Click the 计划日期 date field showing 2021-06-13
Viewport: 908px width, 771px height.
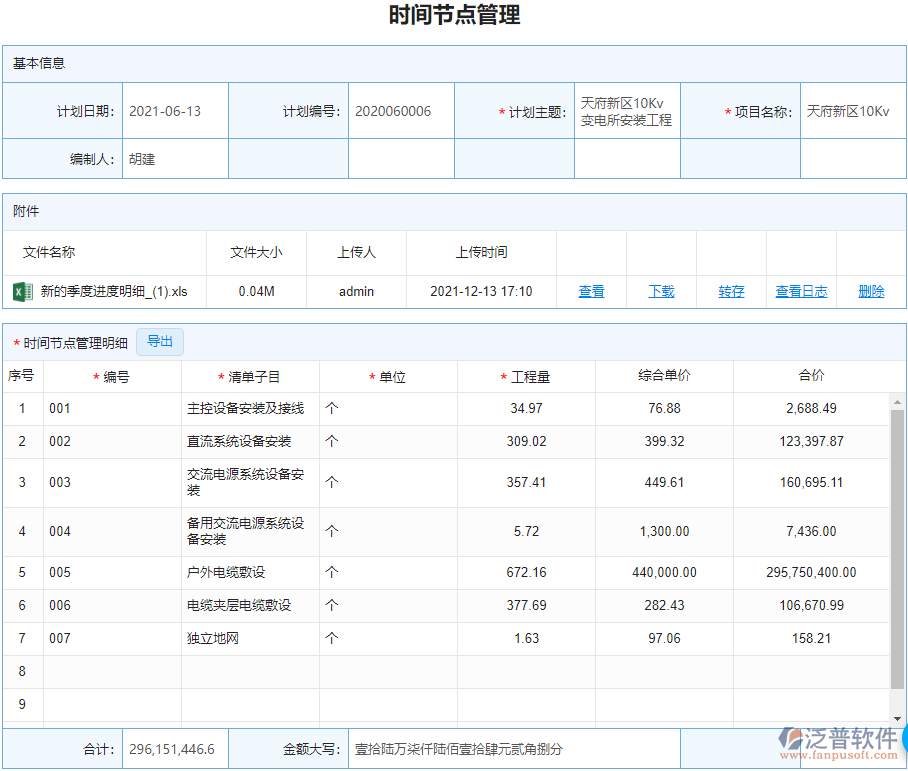pyautogui.click(x=174, y=111)
